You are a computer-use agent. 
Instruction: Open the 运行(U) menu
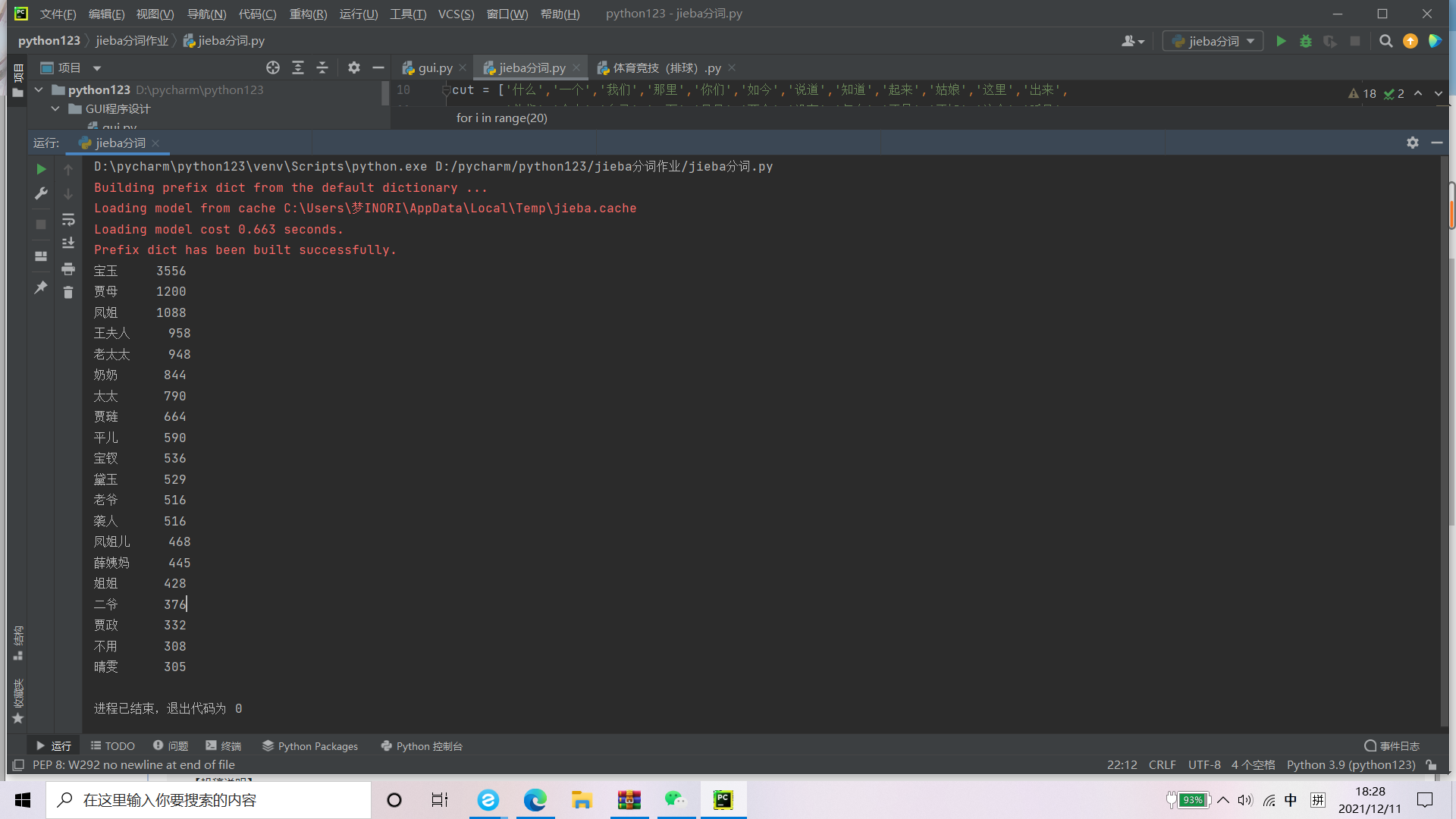[358, 14]
